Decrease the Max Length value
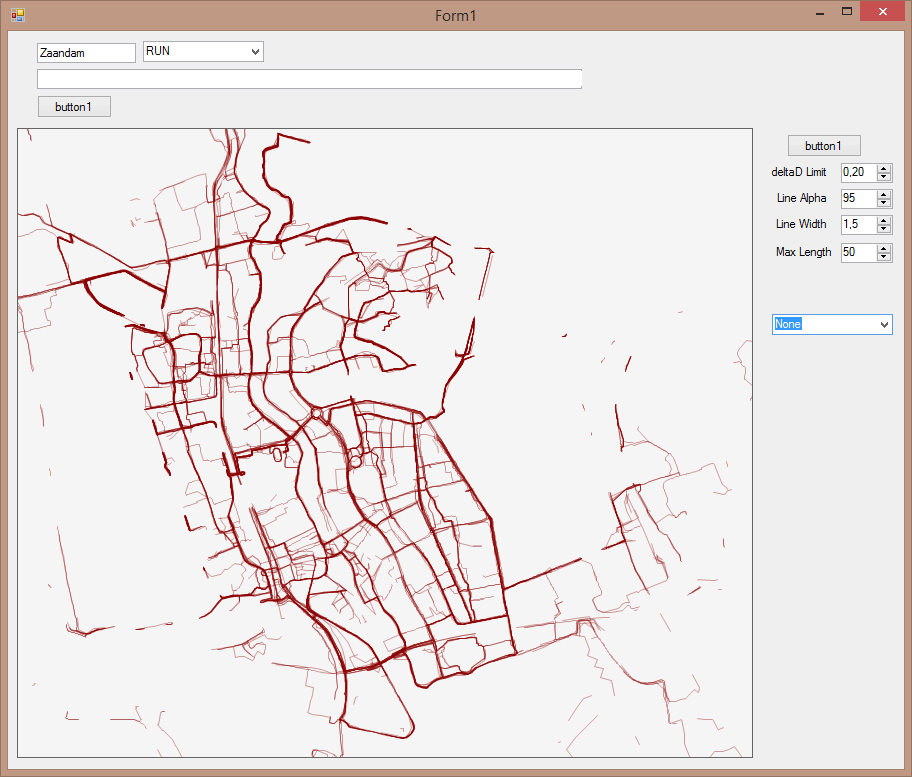Screen dimensions: 912x777 884,257
